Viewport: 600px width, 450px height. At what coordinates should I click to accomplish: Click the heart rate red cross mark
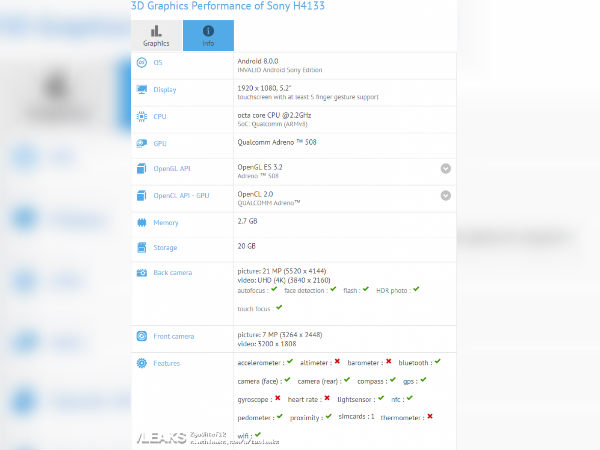(x=327, y=398)
